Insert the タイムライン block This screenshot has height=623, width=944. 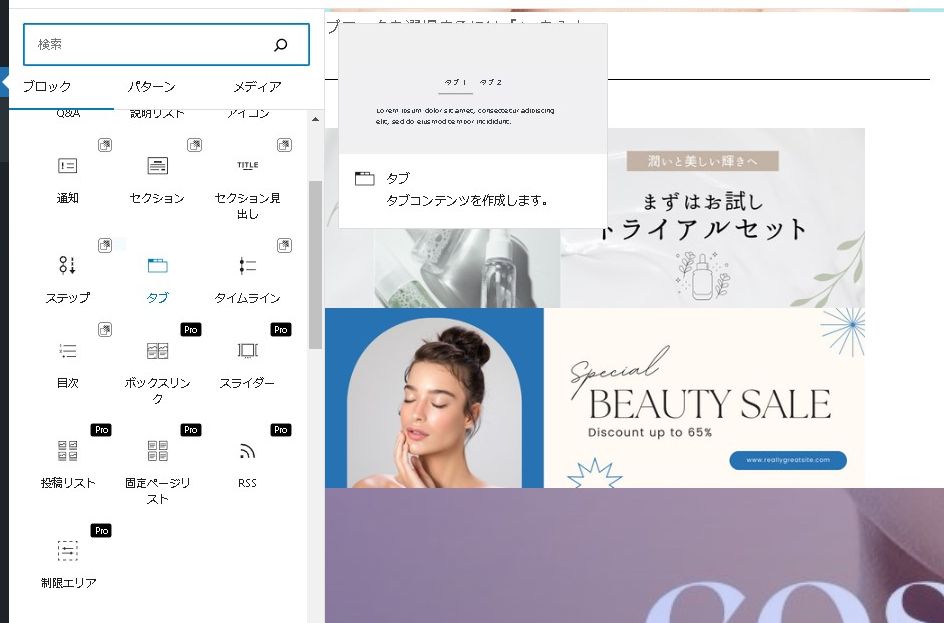(x=248, y=275)
